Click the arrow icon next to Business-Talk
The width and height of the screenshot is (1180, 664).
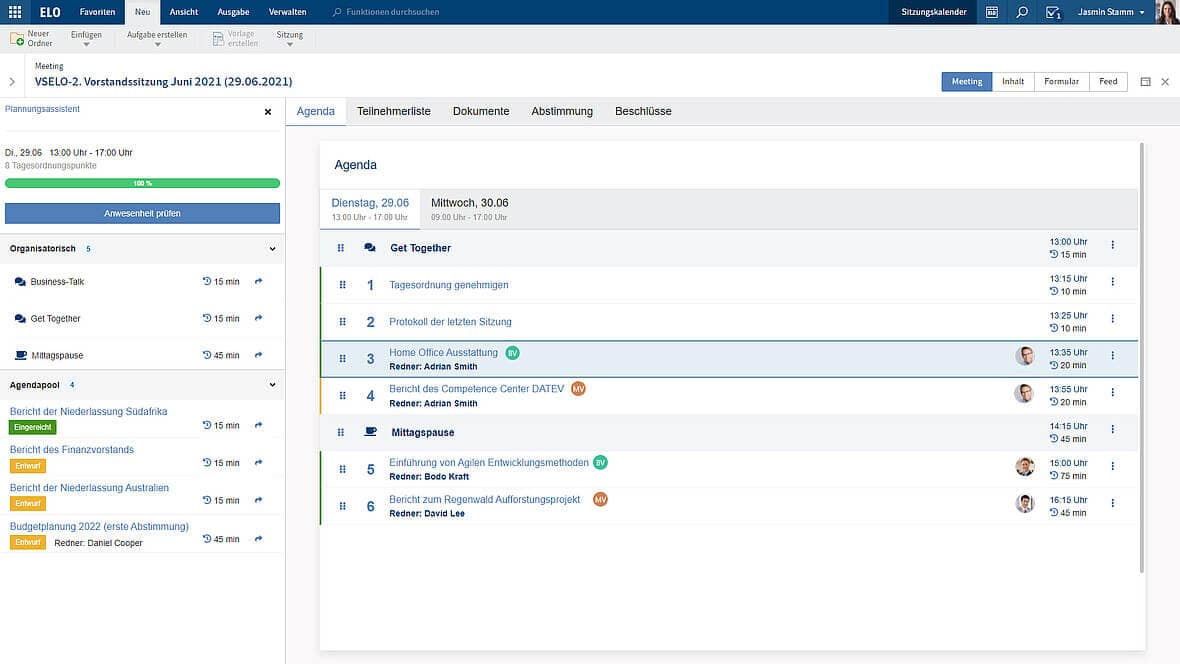pos(258,282)
